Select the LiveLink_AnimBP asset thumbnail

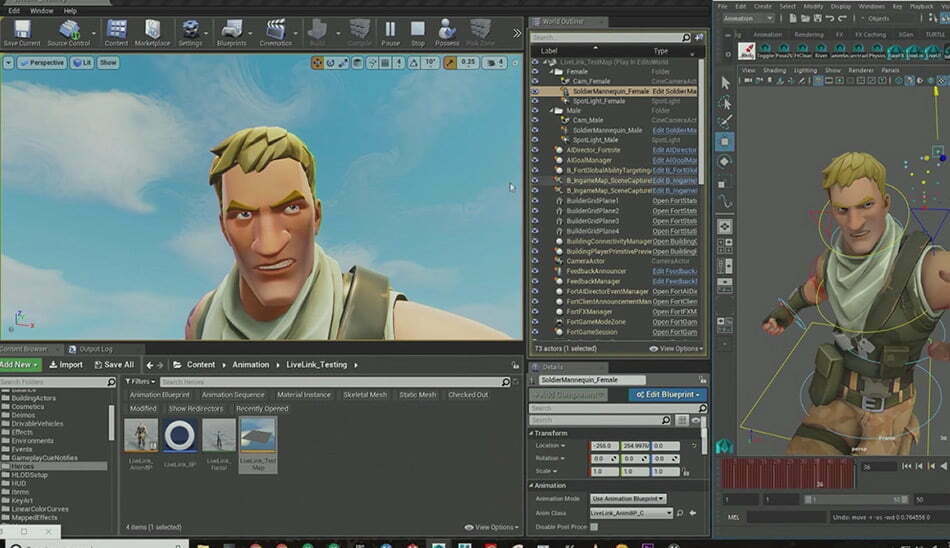click(141, 435)
